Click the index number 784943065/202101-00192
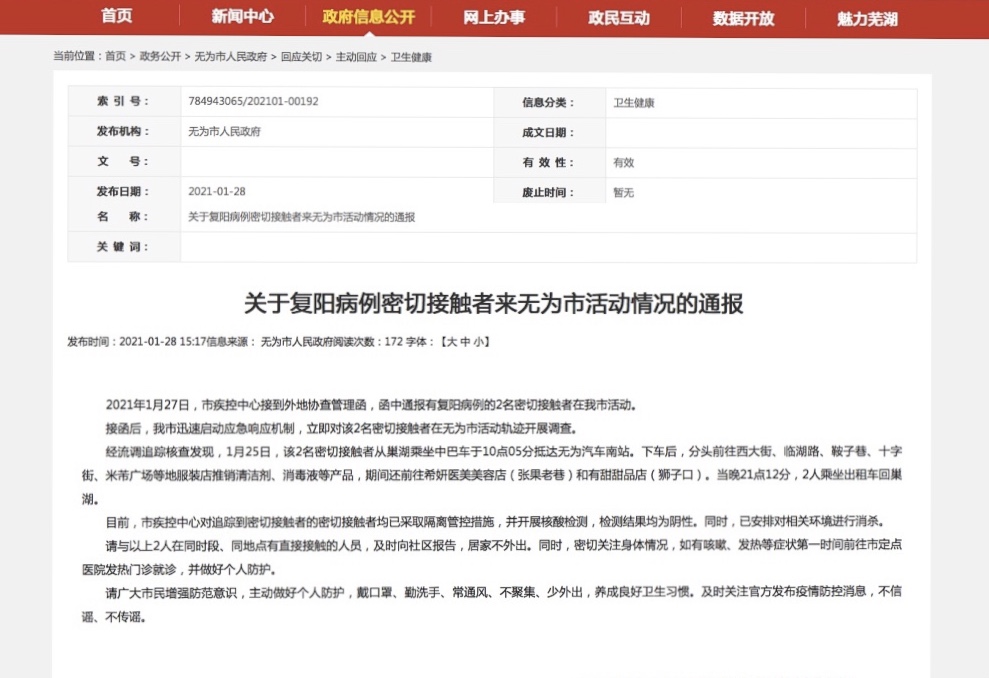 (x=253, y=102)
